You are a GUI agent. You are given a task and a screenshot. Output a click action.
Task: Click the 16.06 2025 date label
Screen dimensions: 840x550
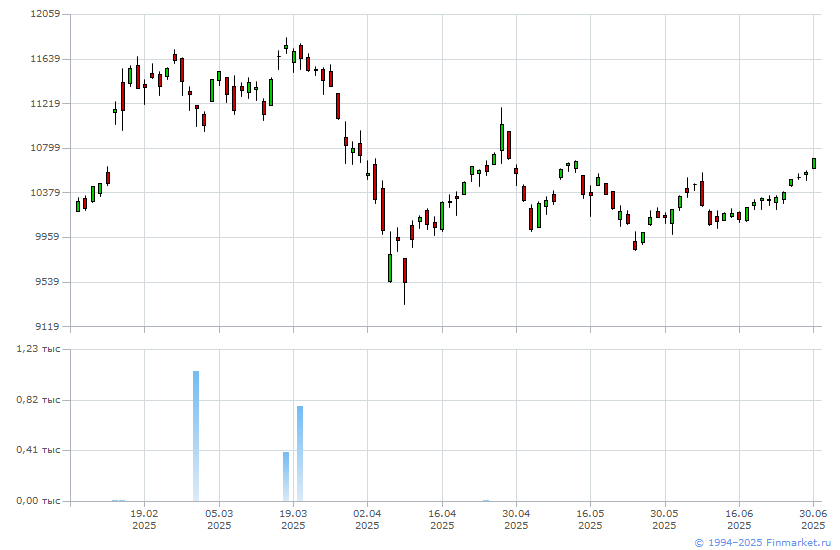coord(739,519)
